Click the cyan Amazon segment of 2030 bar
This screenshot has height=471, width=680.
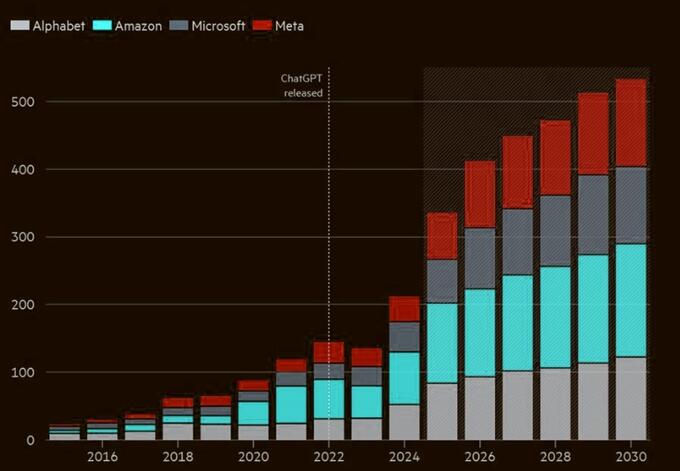point(630,300)
